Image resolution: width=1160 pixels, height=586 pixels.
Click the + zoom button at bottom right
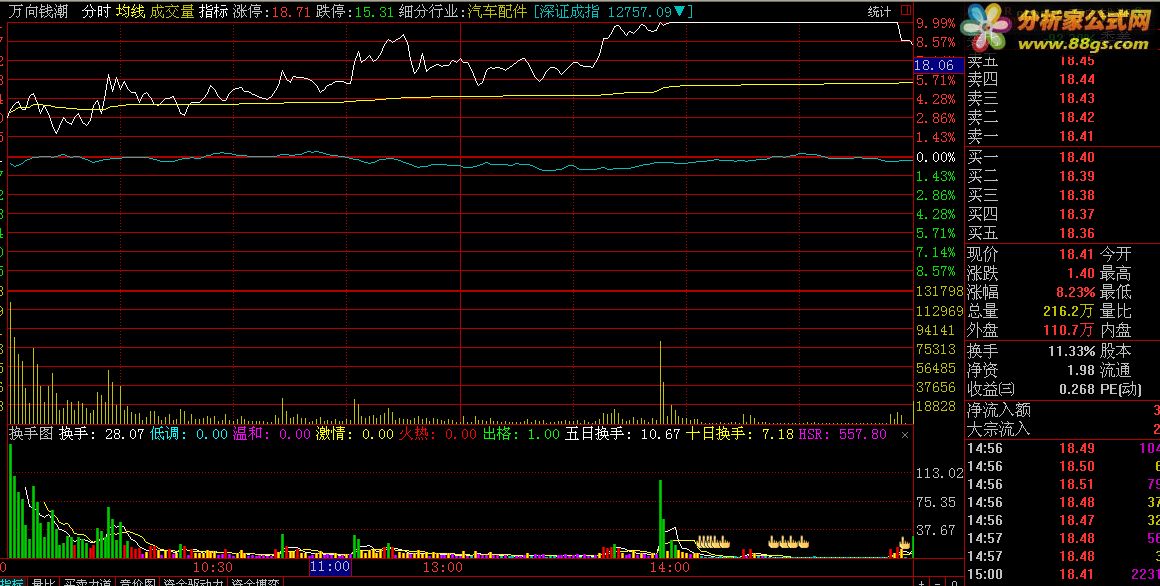921,583
